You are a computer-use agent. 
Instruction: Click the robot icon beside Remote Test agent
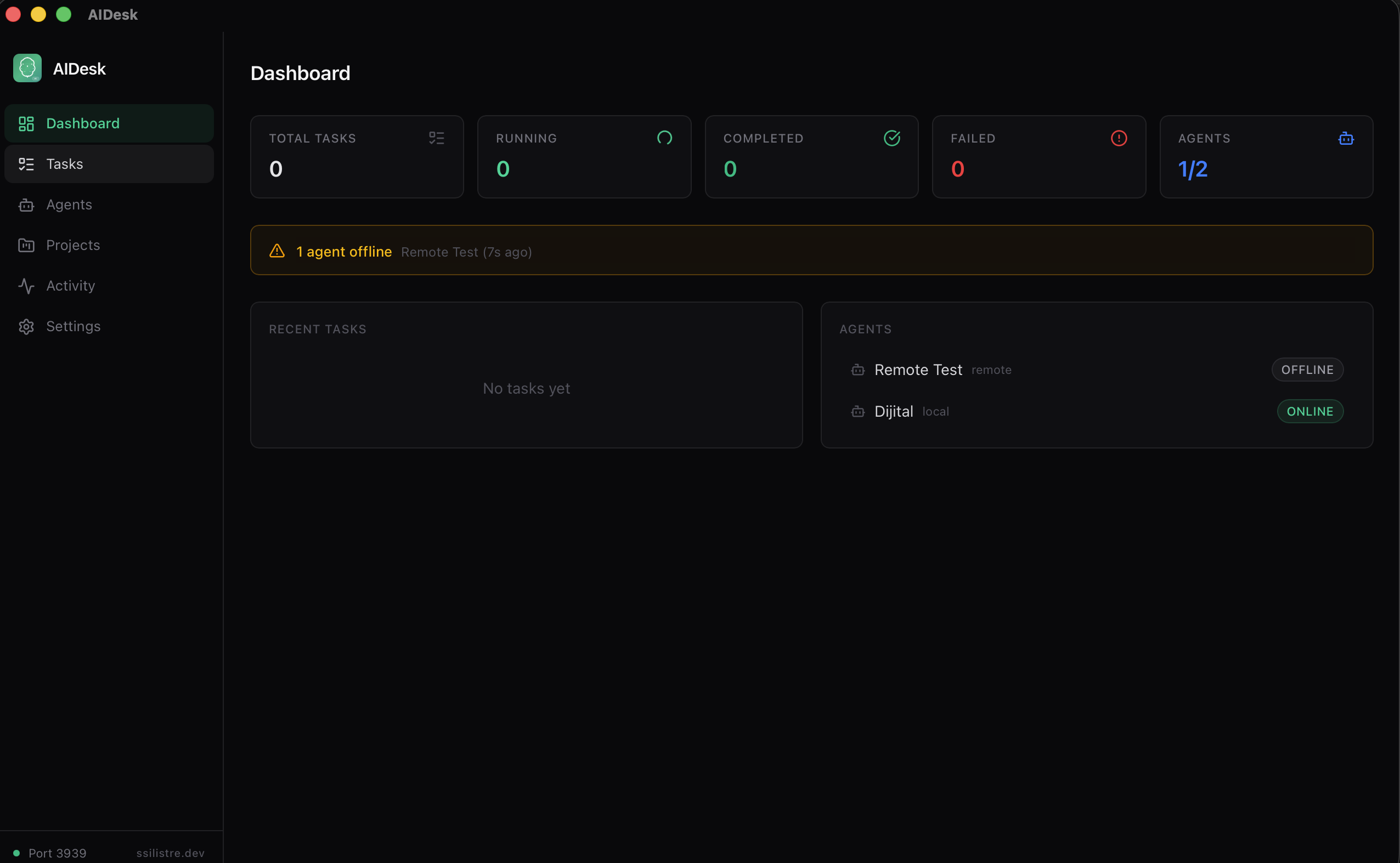click(x=857, y=370)
